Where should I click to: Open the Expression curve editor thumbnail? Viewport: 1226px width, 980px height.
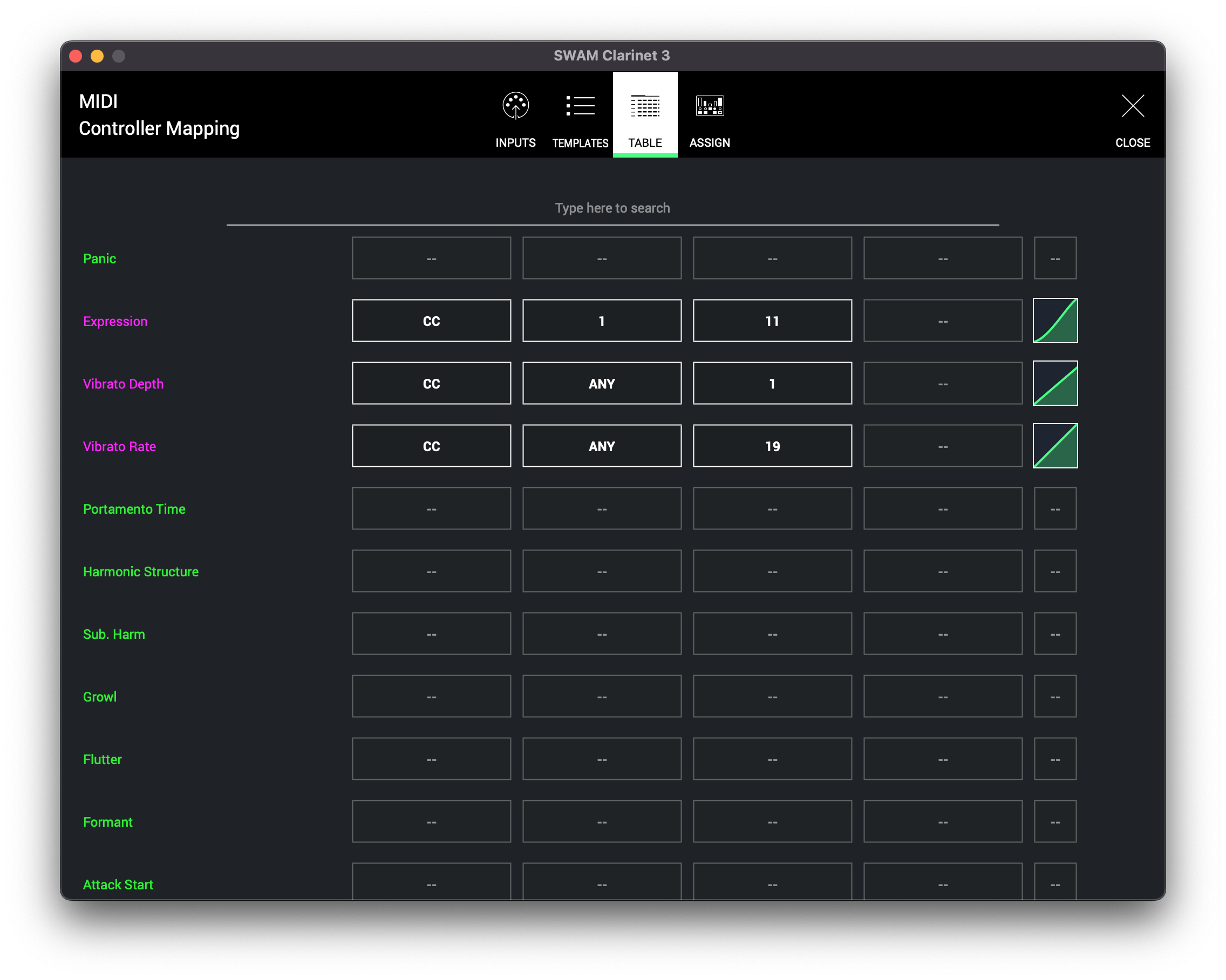tap(1055, 321)
